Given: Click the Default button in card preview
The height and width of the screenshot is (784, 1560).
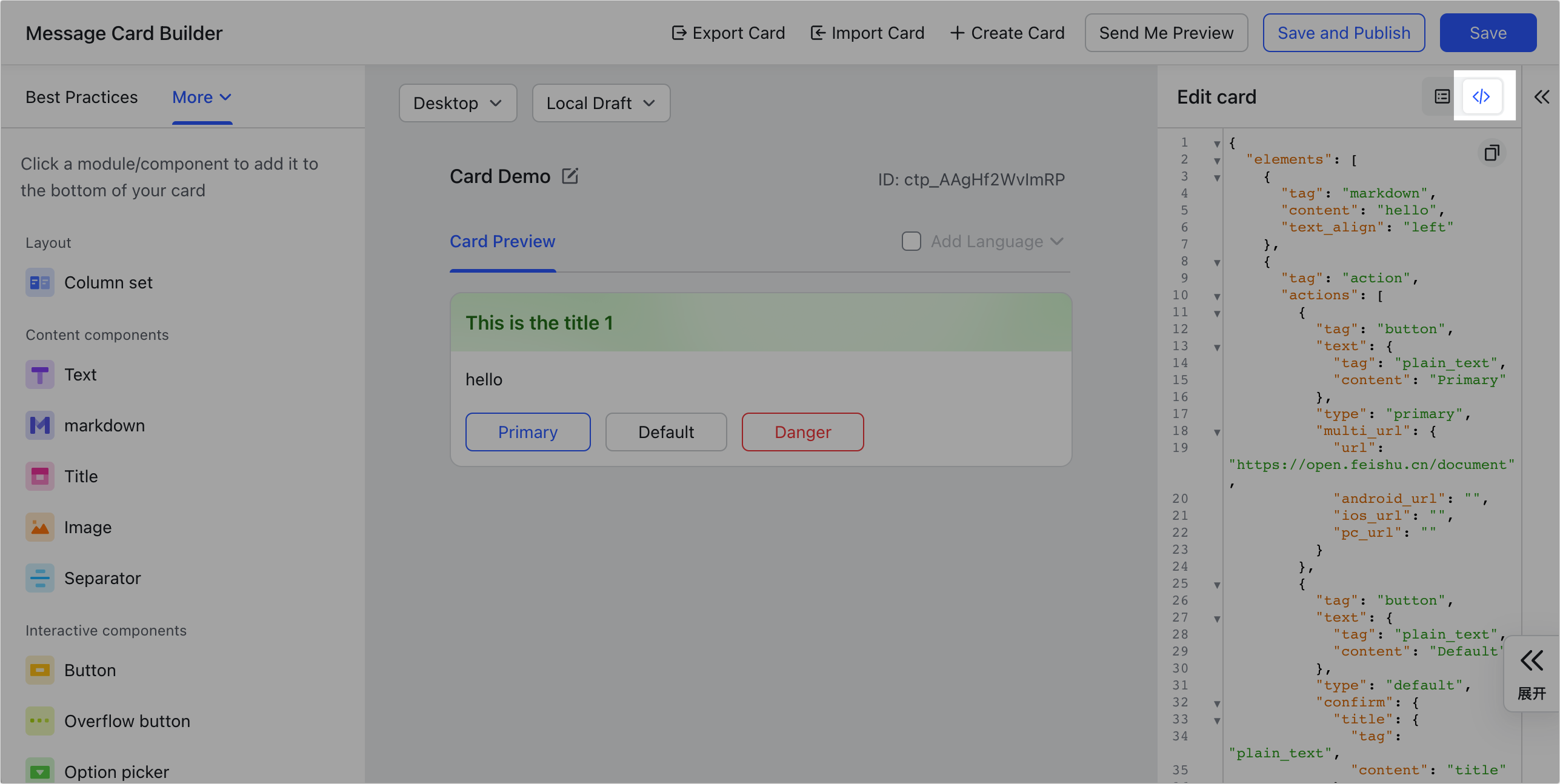Looking at the screenshot, I should pyautogui.click(x=666, y=432).
